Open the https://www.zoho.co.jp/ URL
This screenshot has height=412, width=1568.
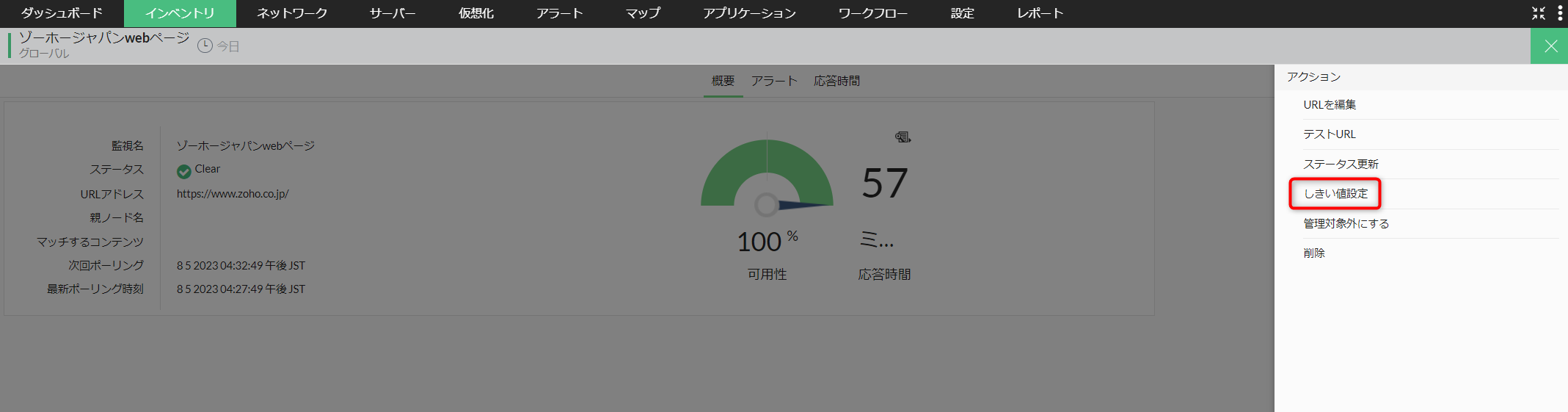click(233, 194)
